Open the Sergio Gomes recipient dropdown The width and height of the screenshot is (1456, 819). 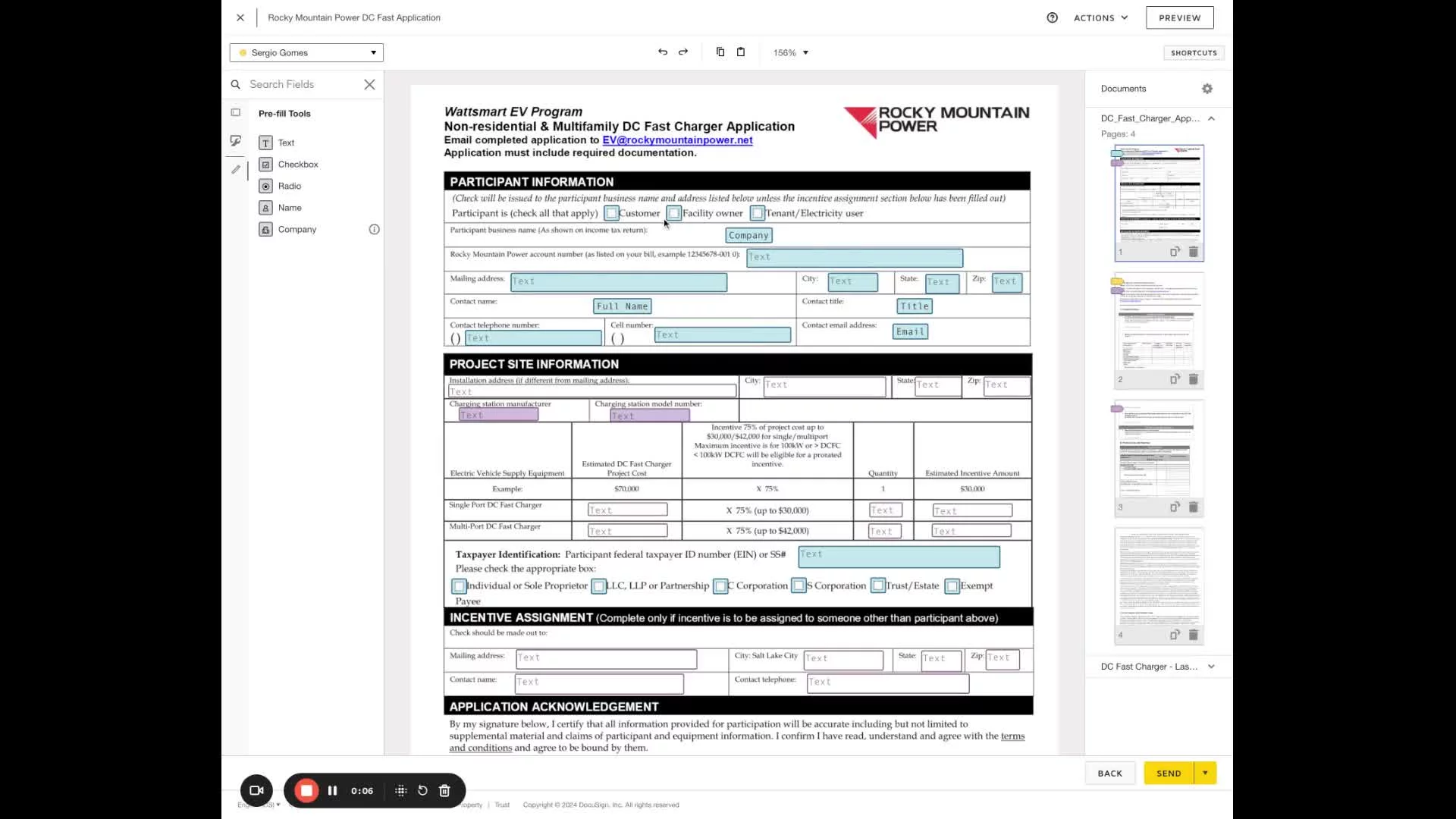pyautogui.click(x=306, y=52)
